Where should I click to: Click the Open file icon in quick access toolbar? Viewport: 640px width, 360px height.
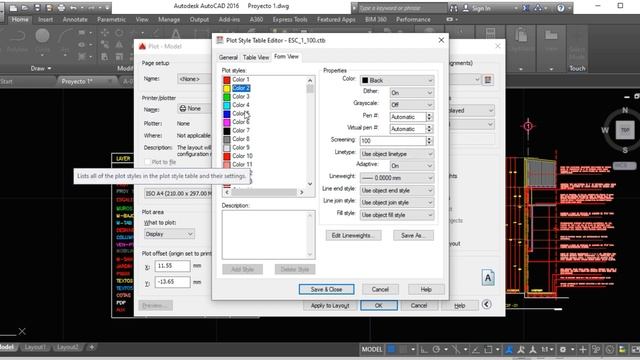click(x=25, y=7)
